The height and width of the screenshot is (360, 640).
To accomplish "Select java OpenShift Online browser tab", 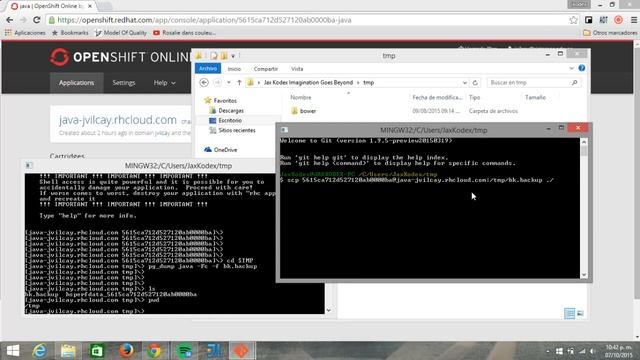I will [x=51, y=6].
